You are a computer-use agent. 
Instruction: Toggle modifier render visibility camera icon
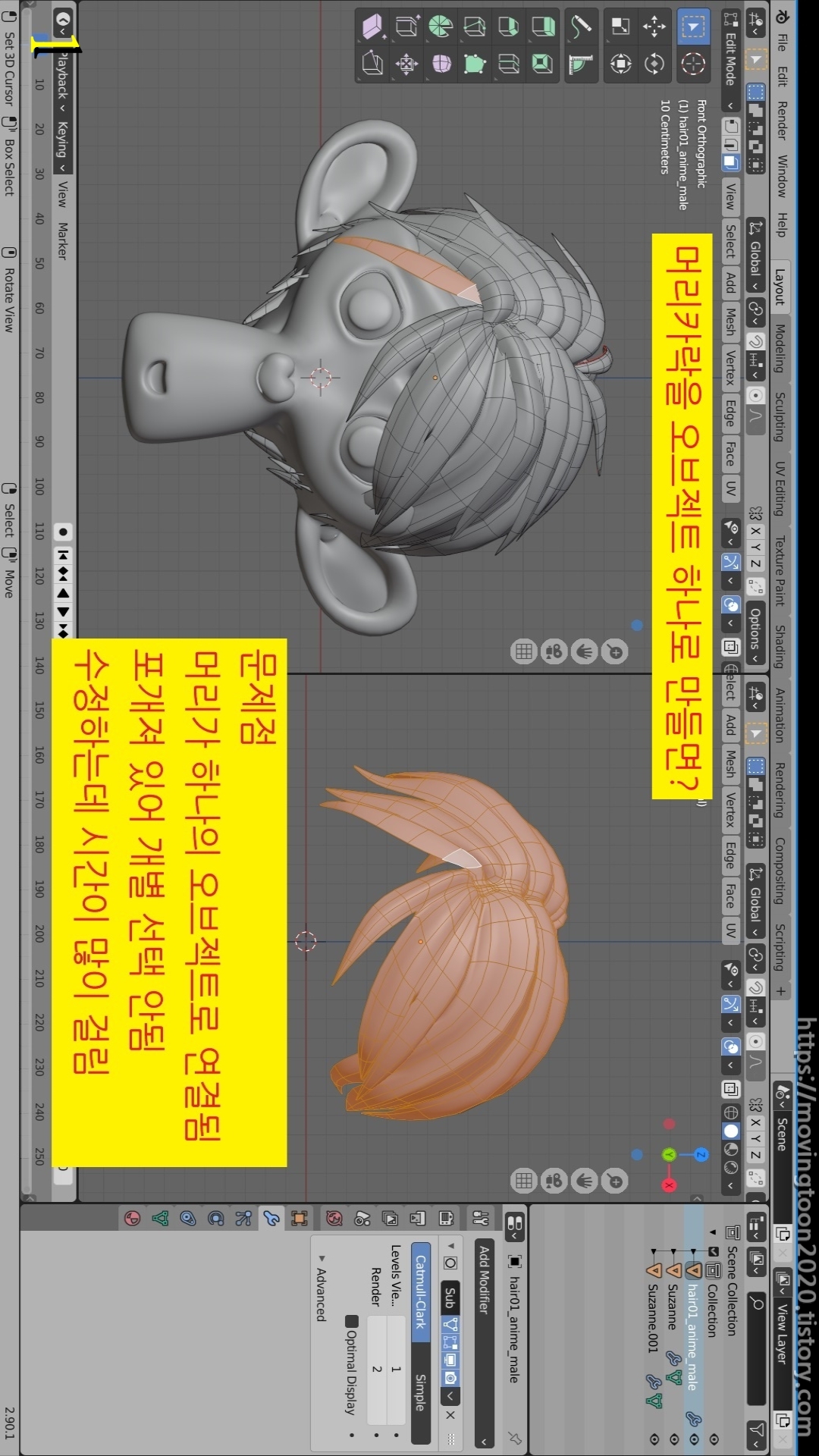(x=450, y=1378)
